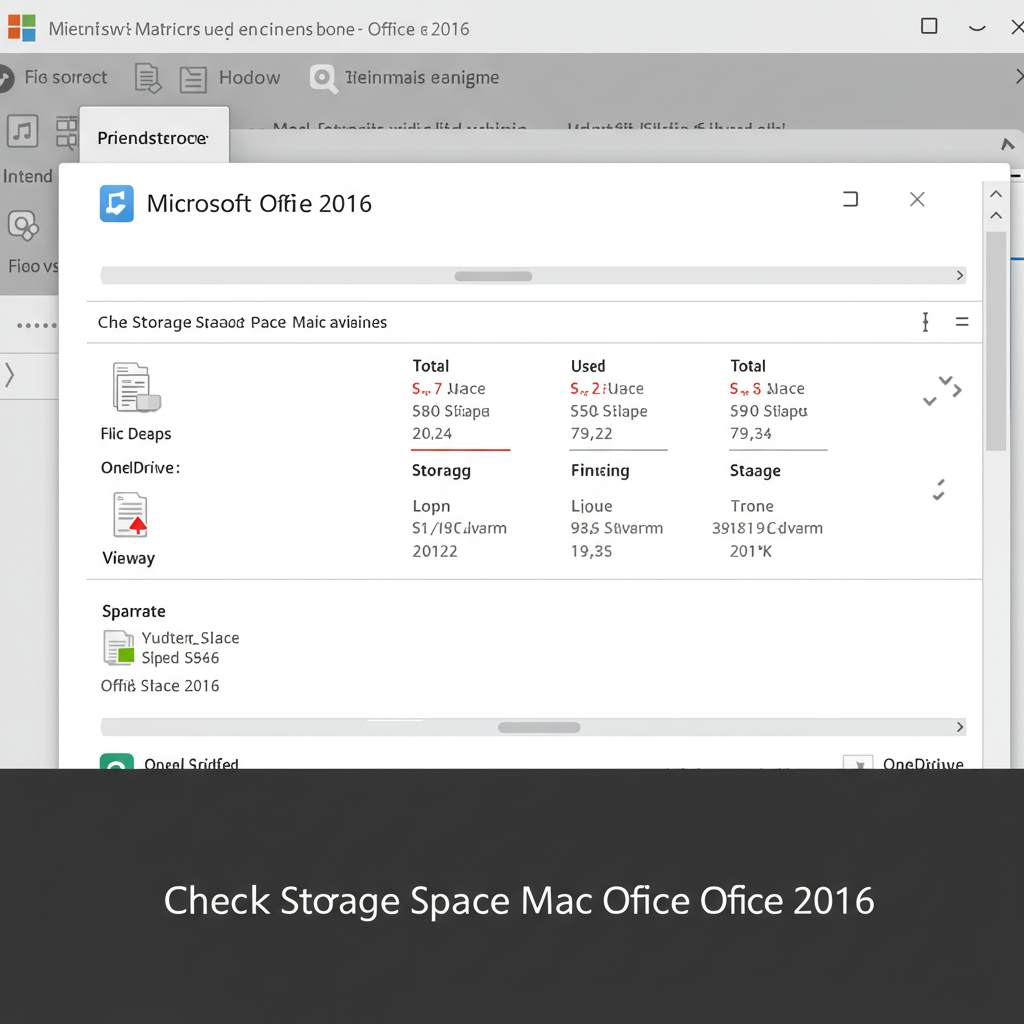1024x1024 pixels.
Task: Click the bottom horizontal scrollbar thumb
Action: coord(539,728)
